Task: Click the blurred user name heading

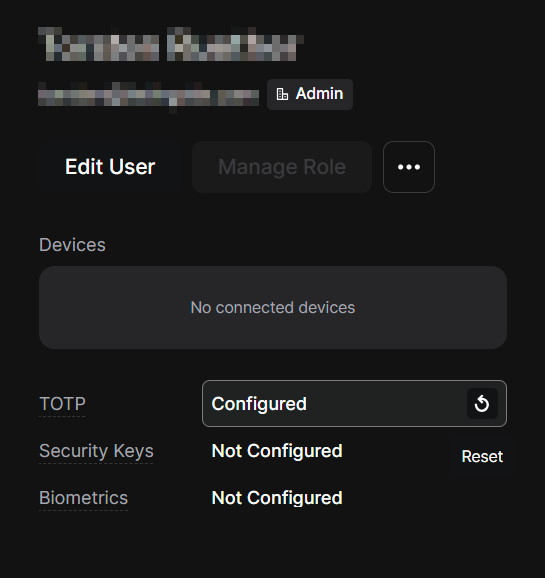Action: (171, 44)
